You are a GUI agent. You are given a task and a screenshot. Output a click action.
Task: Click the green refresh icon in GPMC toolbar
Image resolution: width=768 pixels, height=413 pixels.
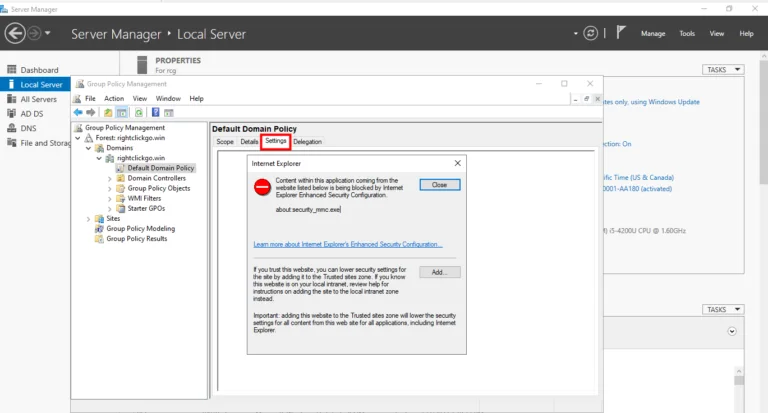[139, 113]
